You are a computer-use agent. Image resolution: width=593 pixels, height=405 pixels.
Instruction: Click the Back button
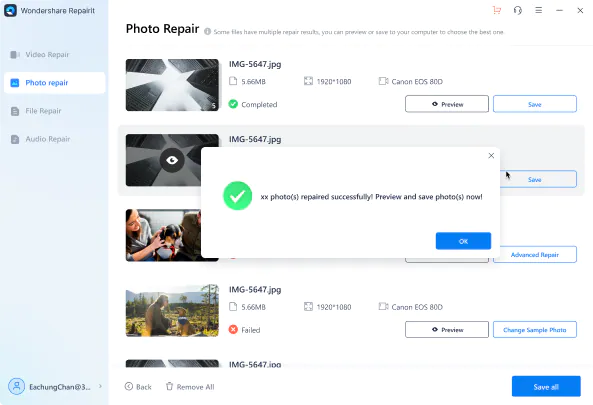coord(138,386)
